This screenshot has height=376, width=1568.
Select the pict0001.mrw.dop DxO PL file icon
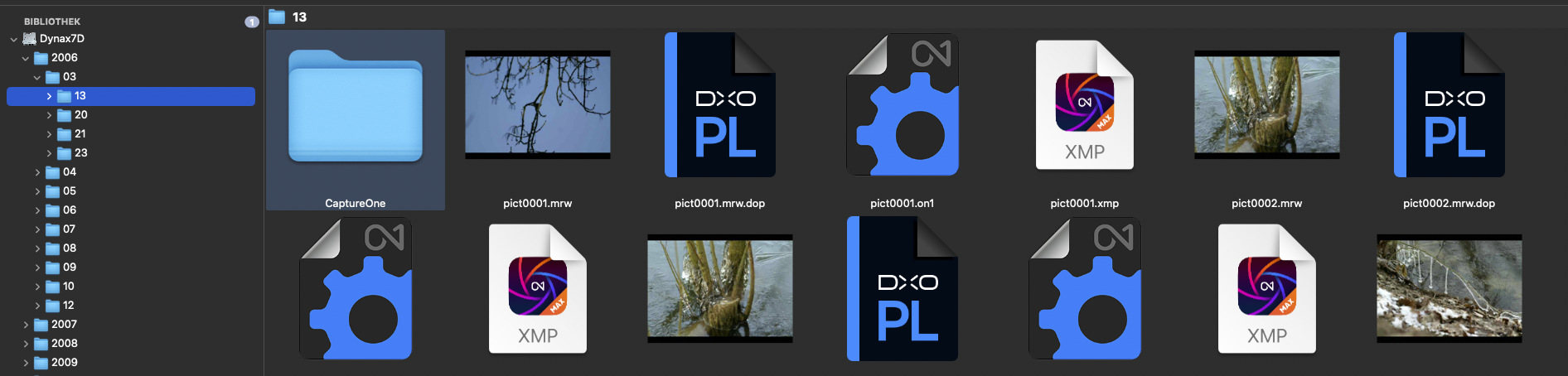pos(720,105)
